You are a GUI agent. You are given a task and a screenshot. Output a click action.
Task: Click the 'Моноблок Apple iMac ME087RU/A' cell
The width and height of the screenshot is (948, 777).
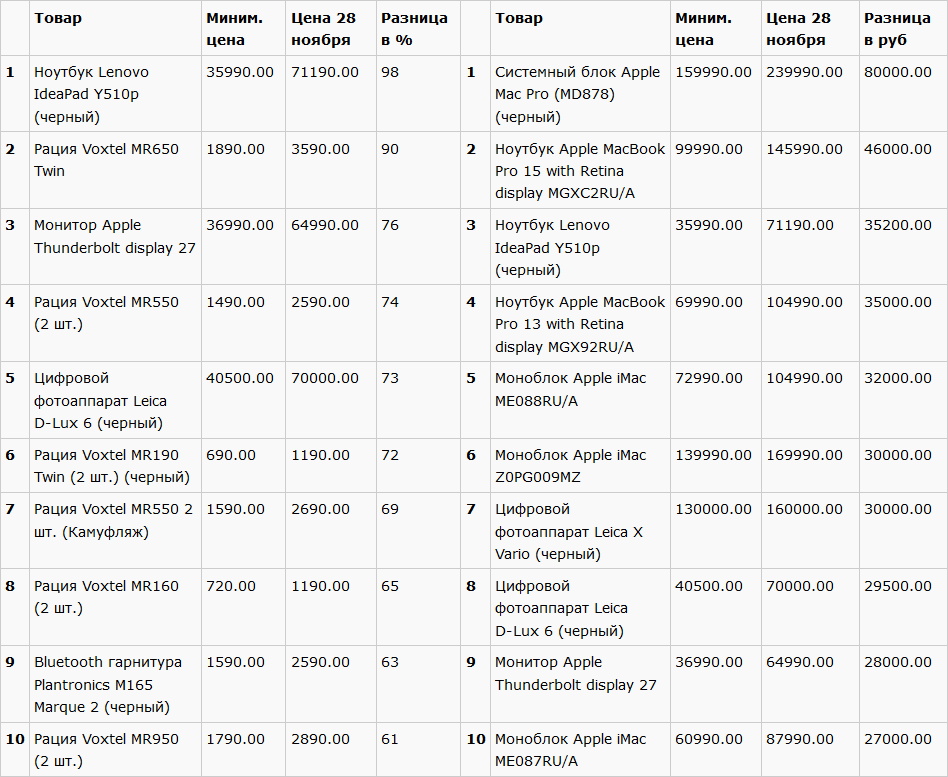tap(580, 749)
